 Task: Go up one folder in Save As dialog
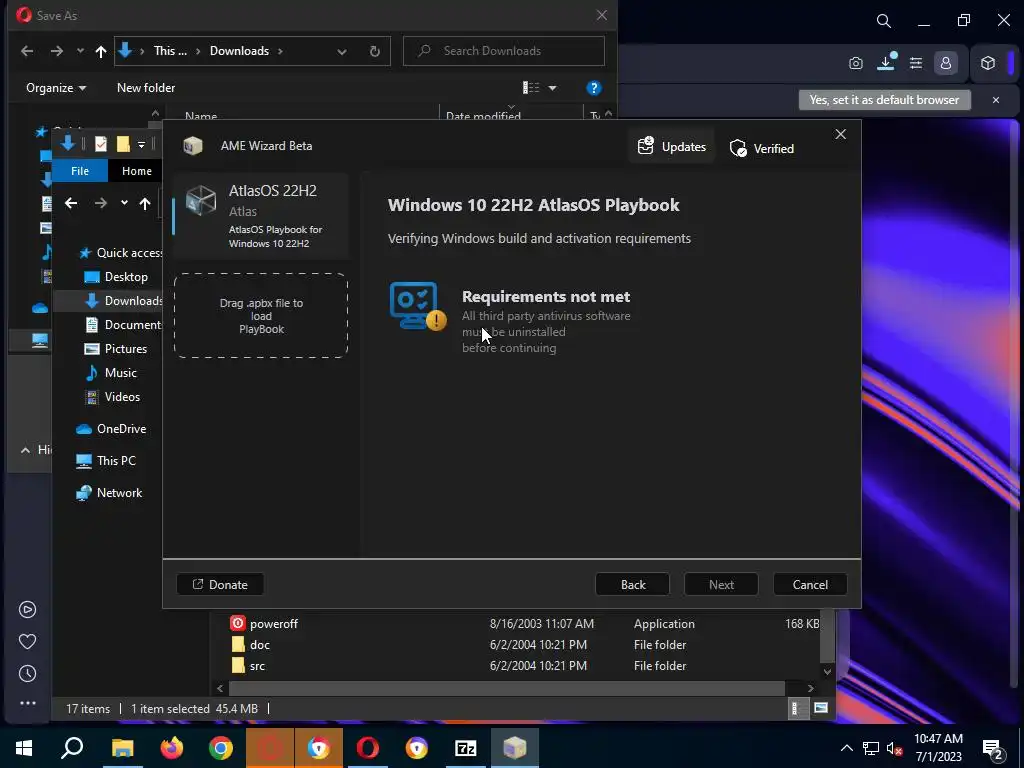pyautogui.click(x=101, y=51)
